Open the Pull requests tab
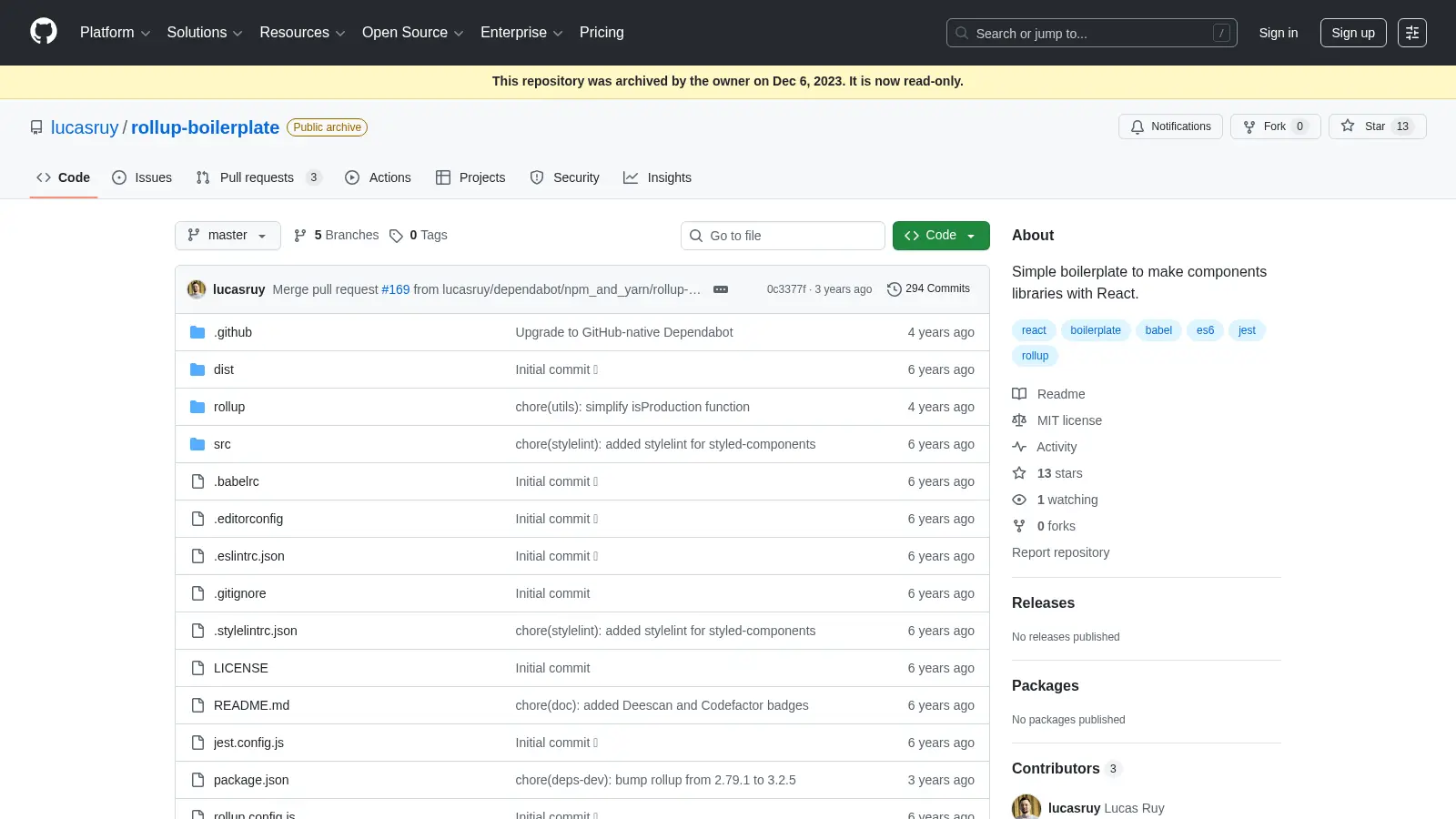 click(x=259, y=177)
